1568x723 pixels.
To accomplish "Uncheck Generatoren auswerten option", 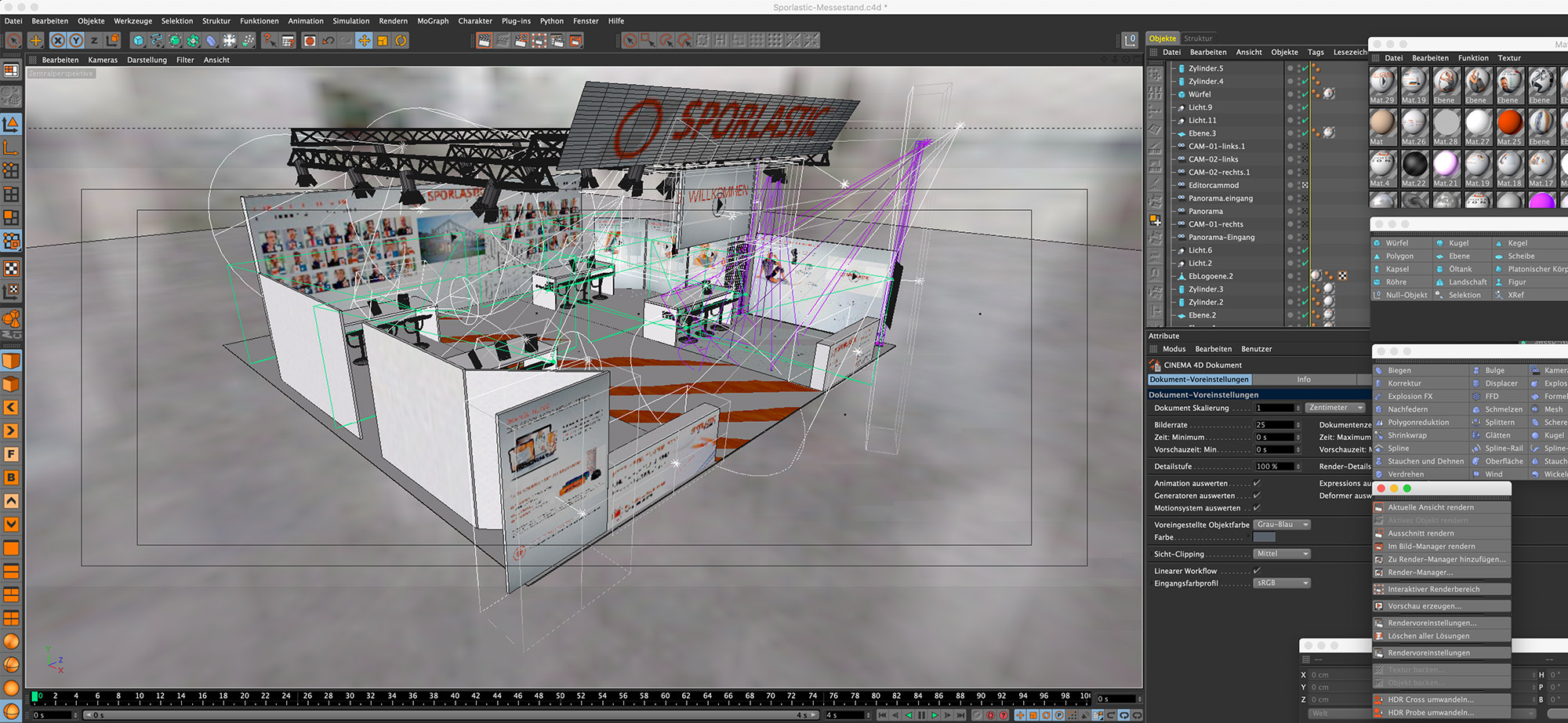I will [x=1257, y=496].
